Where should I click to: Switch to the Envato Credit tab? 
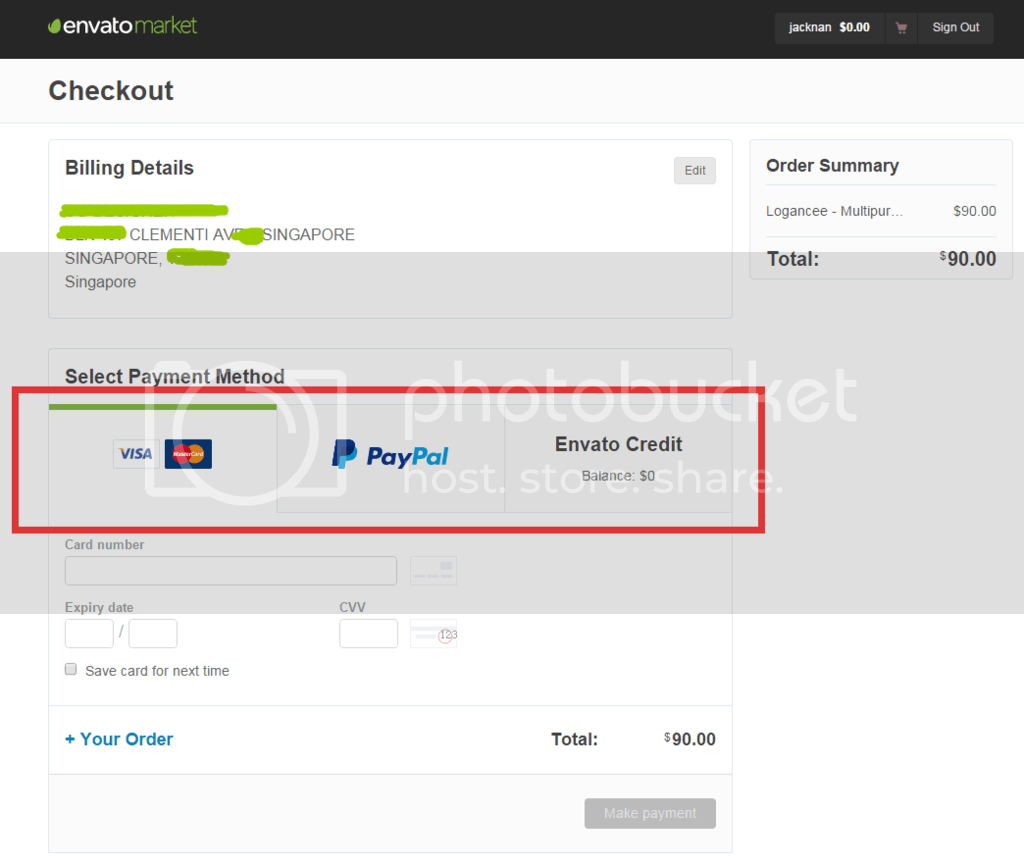(618, 457)
